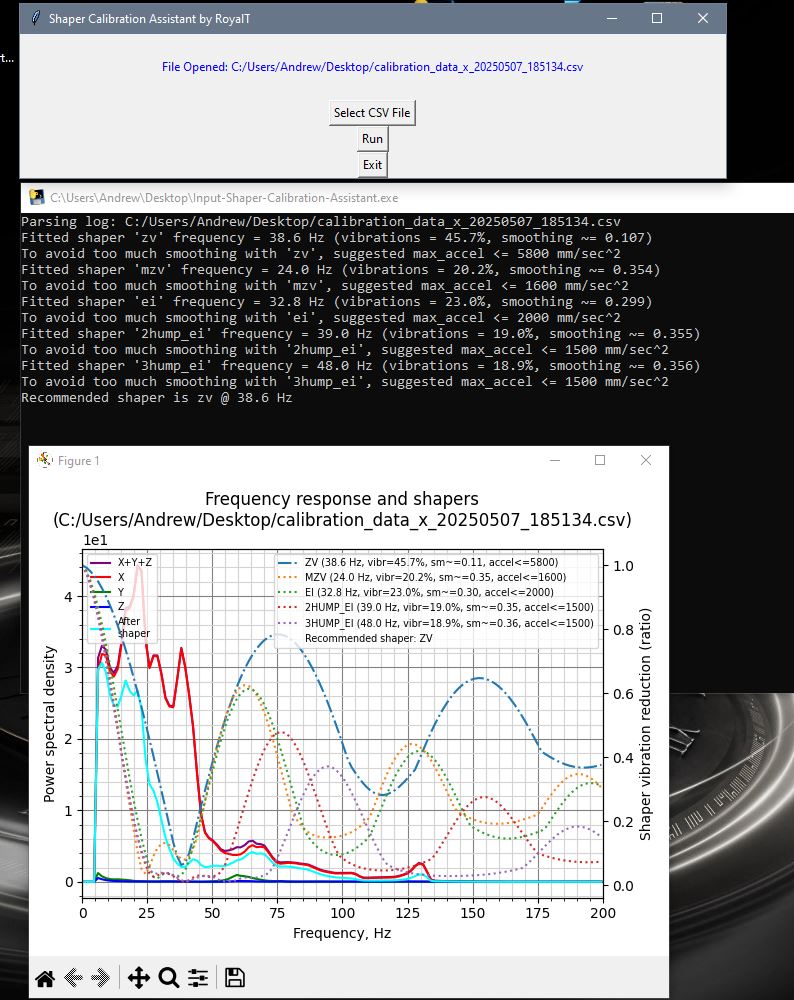Click the Fitted shaper '2hump_ei' console line
794x1000 pixels.
coord(360,334)
